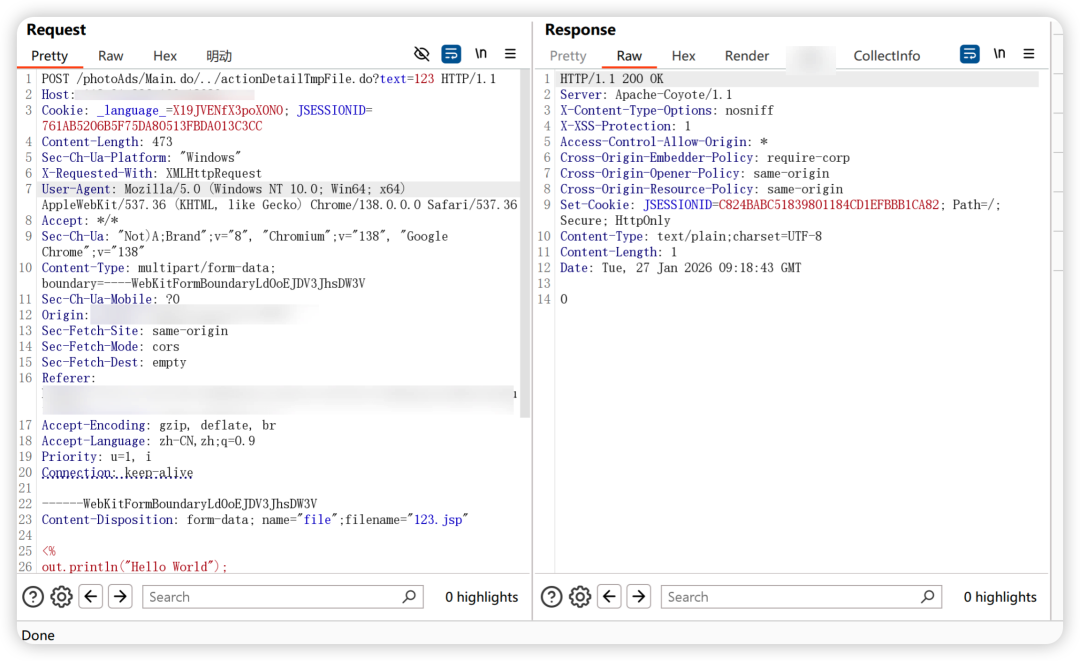This screenshot has height=661, width=1080.
Task: Go to previous match in Response search
Action: (610, 597)
